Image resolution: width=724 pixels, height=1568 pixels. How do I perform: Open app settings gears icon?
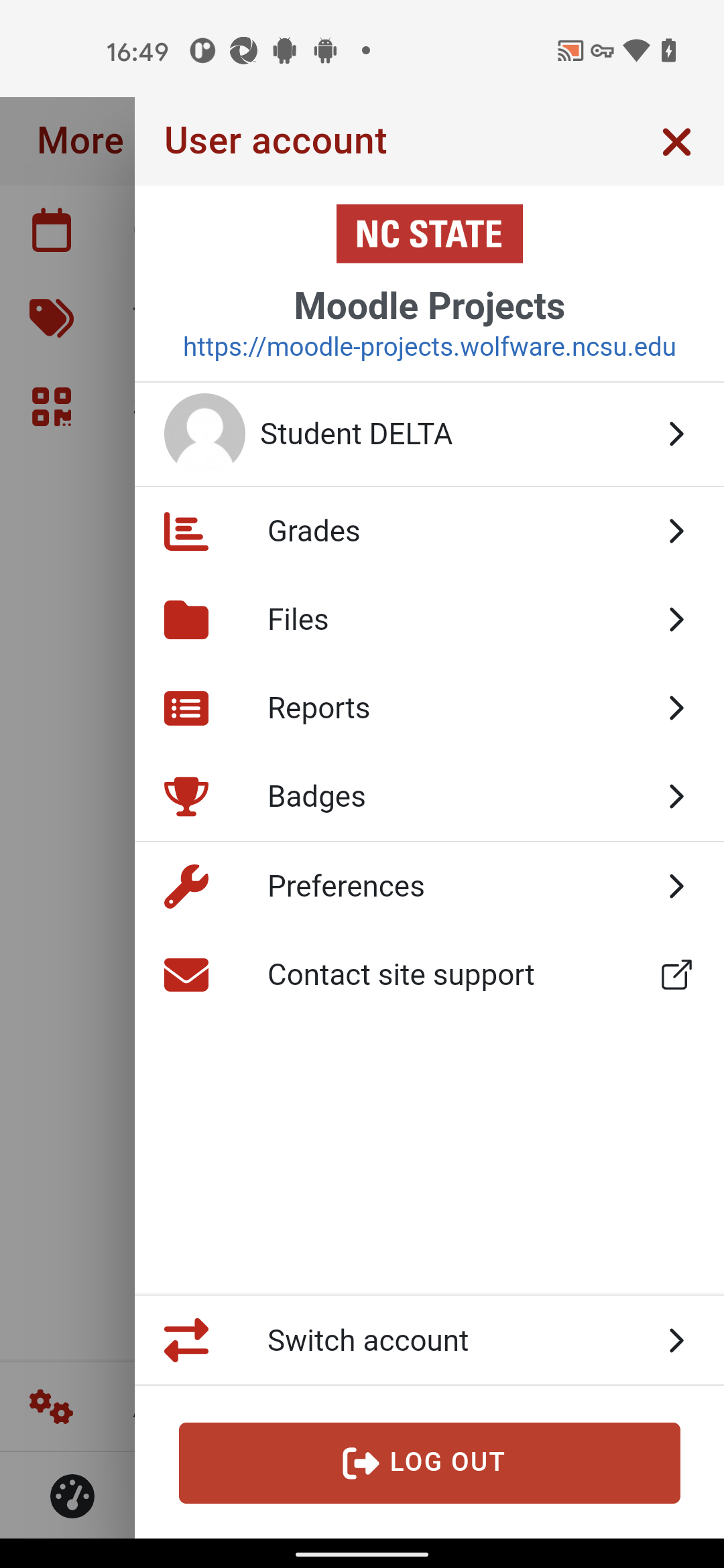[x=51, y=1406]
